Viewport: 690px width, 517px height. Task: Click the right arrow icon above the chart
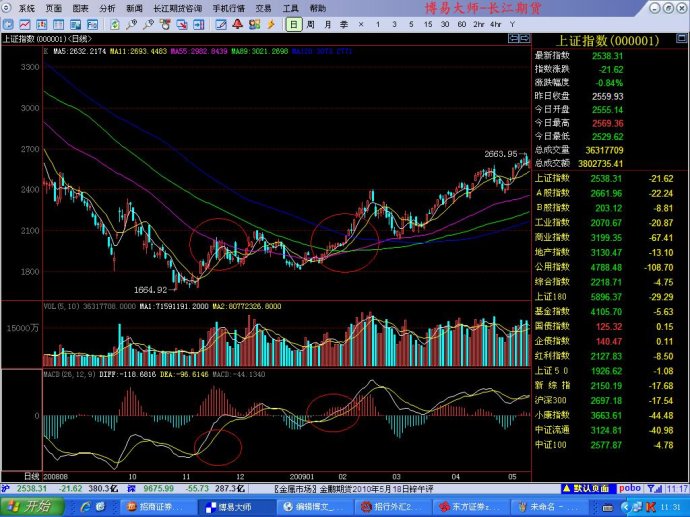524,39
